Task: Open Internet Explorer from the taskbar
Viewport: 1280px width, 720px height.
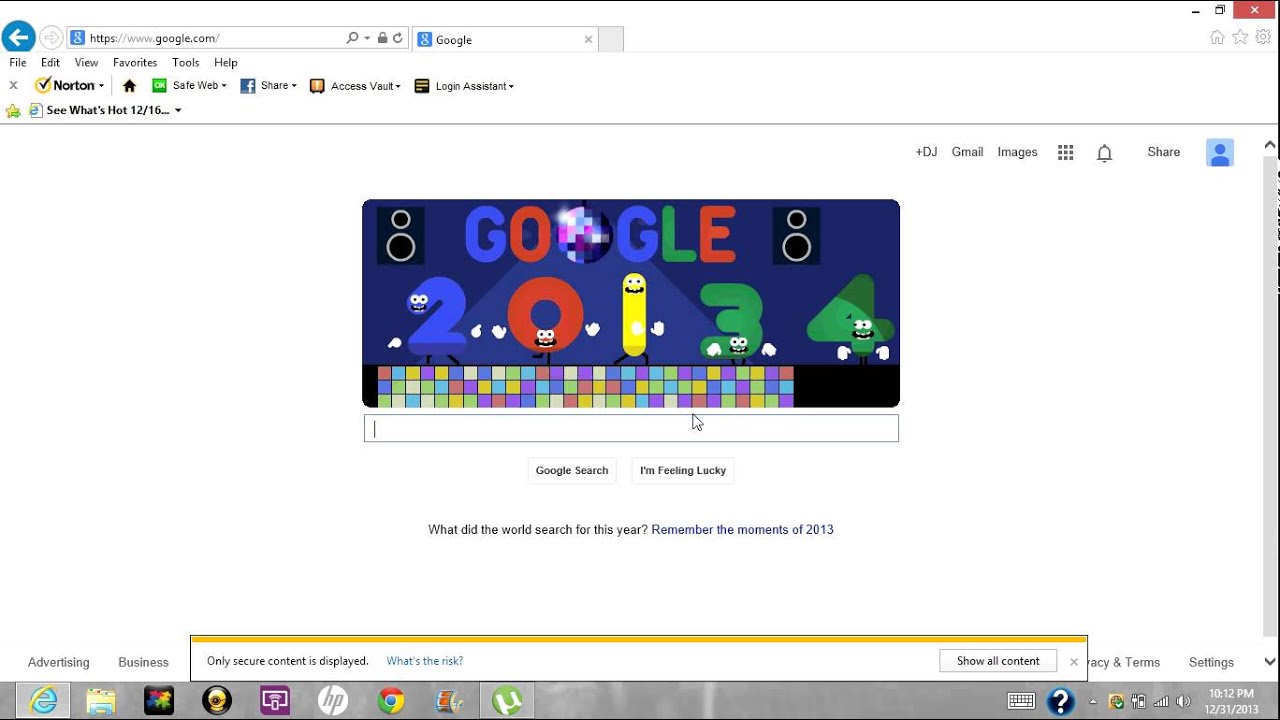Action: pyautogui.click(x=43, y=701)
